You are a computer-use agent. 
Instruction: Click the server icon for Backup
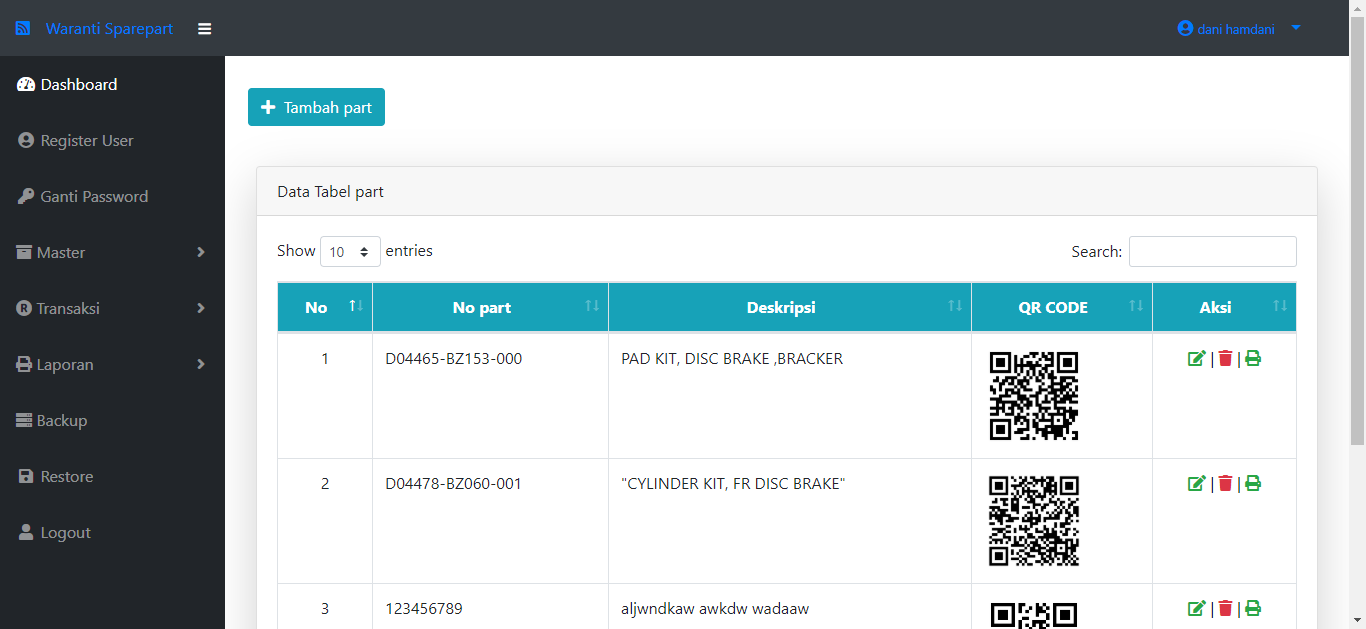pos(24,421)
